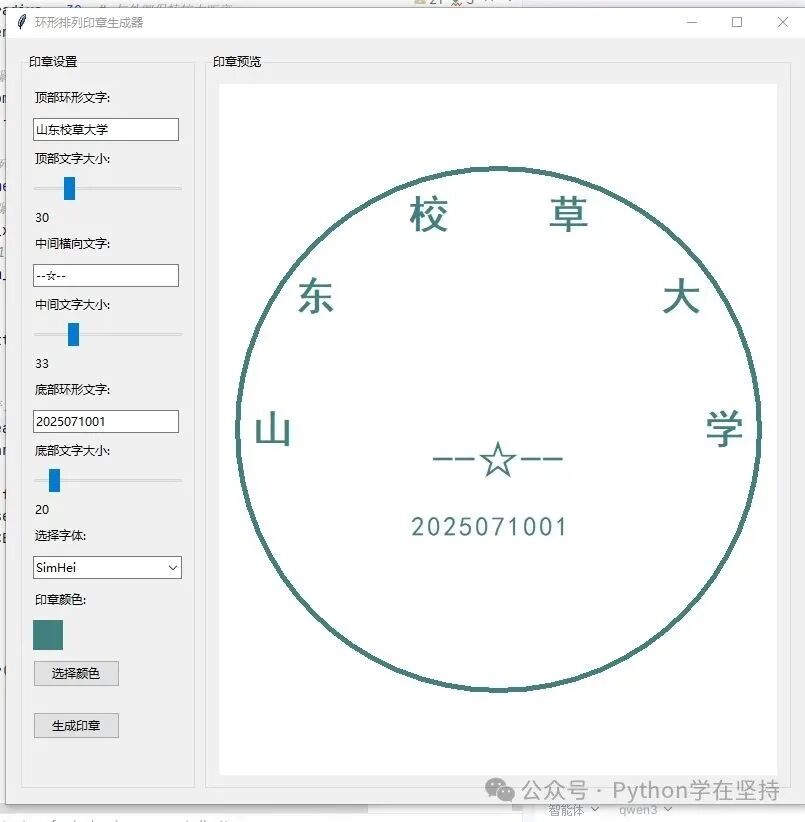Click the top ring text input field
Screen dimensions: 805x822
pyautogui.click(x=106, y=129)
